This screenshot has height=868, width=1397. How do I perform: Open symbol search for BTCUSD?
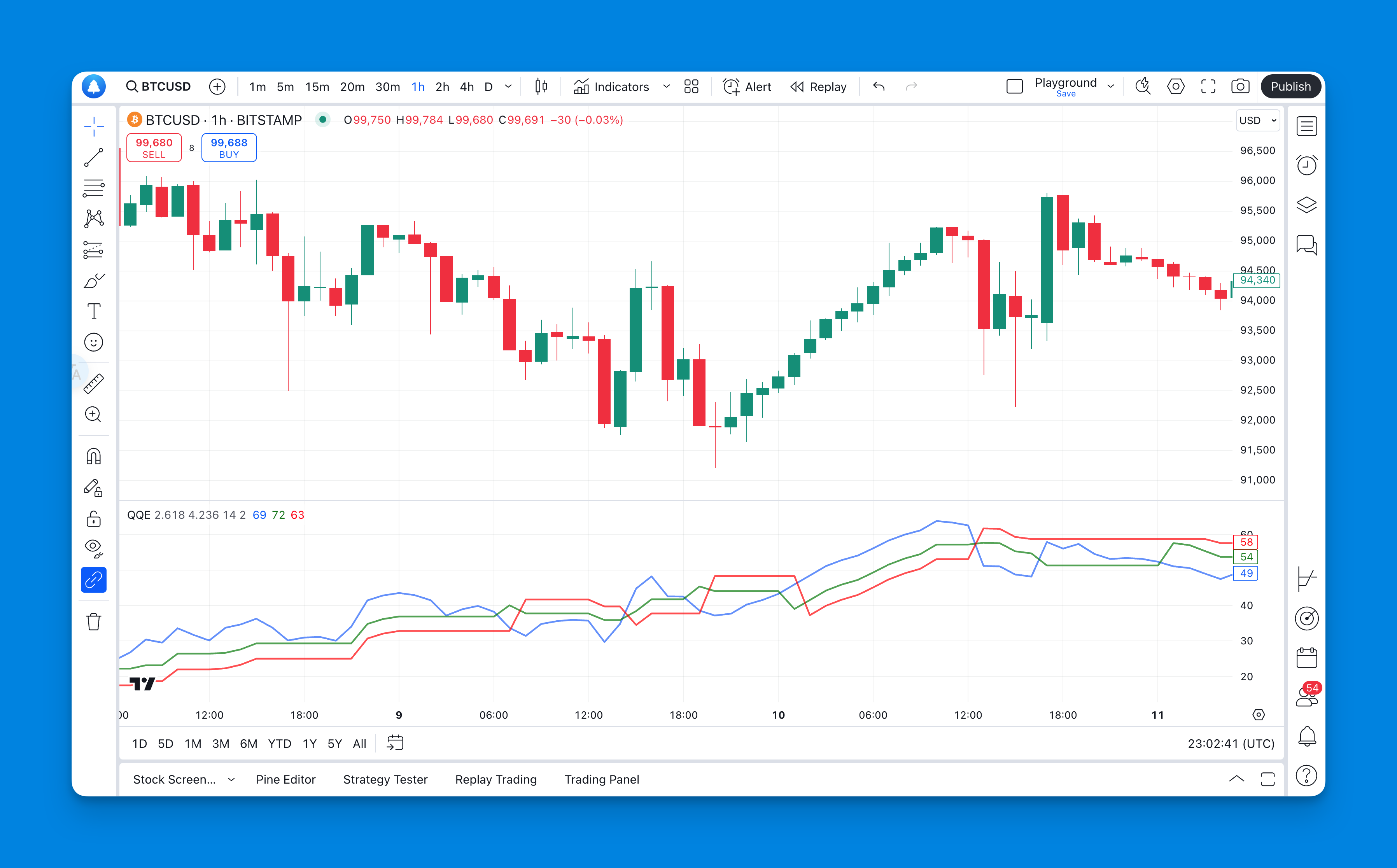pyautogui.click(x=158, y=87)
